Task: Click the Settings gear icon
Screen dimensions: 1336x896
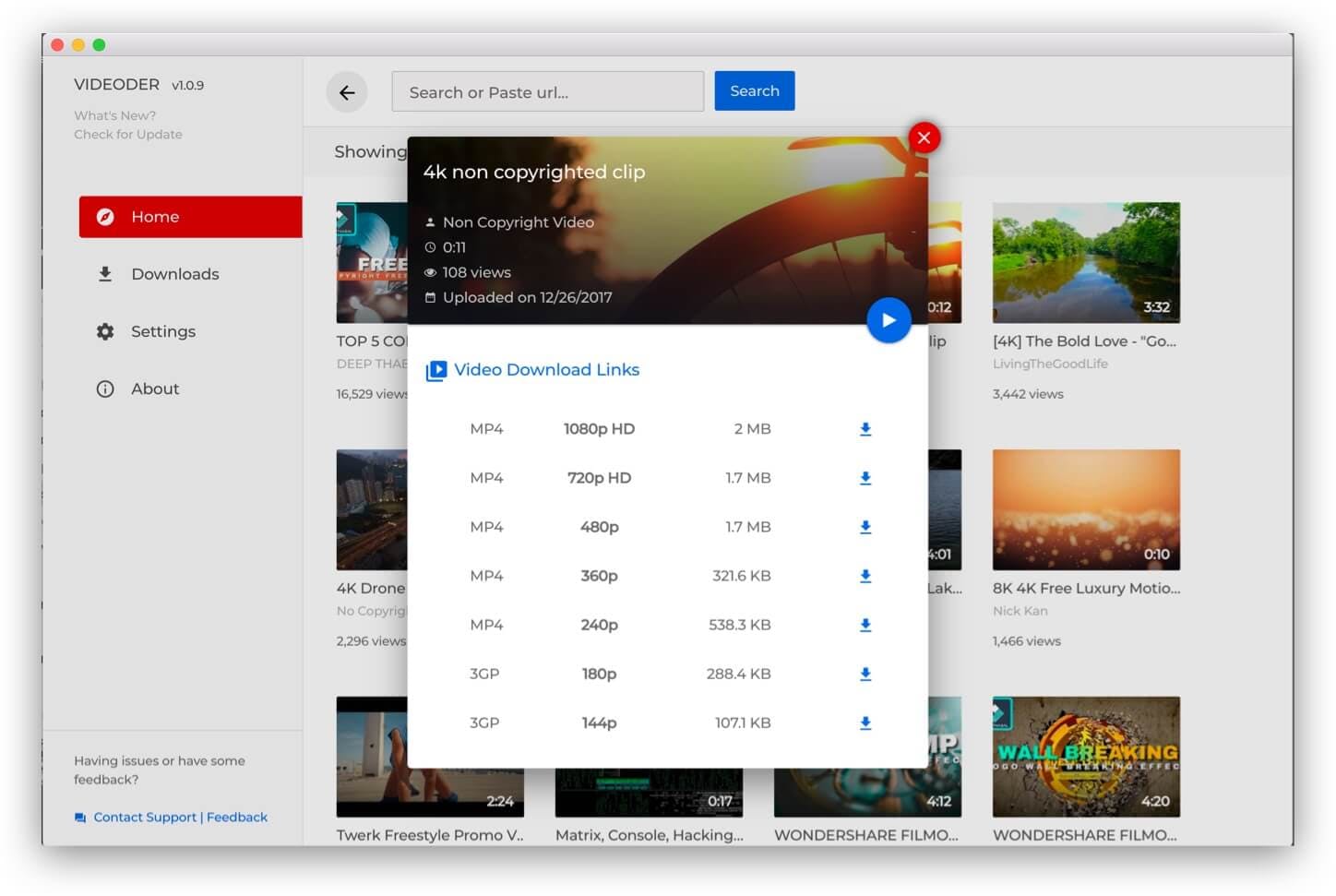Action: [x=105, y=331]
